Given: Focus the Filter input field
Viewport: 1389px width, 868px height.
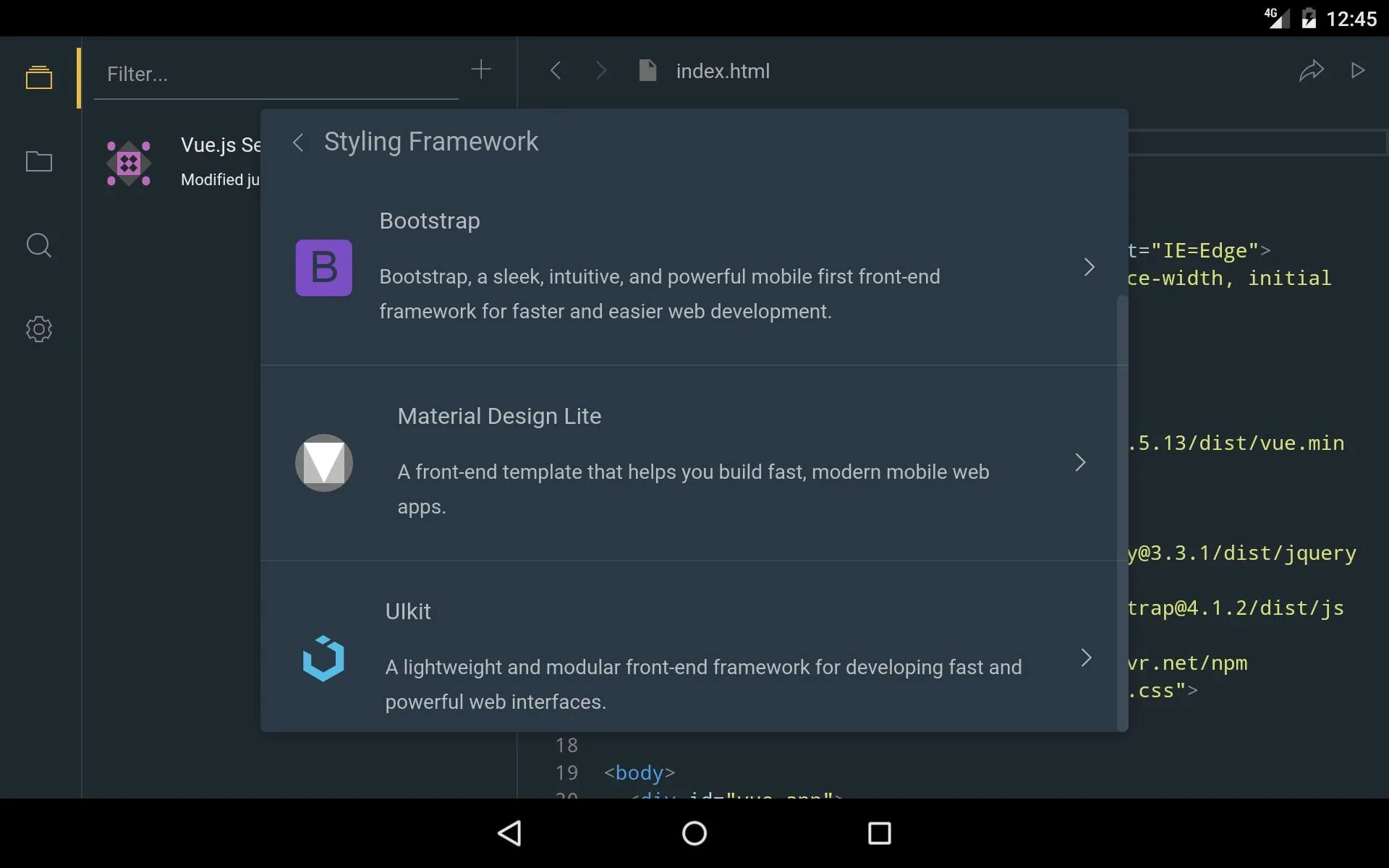Looking at the screenshot, I should 275,74.
